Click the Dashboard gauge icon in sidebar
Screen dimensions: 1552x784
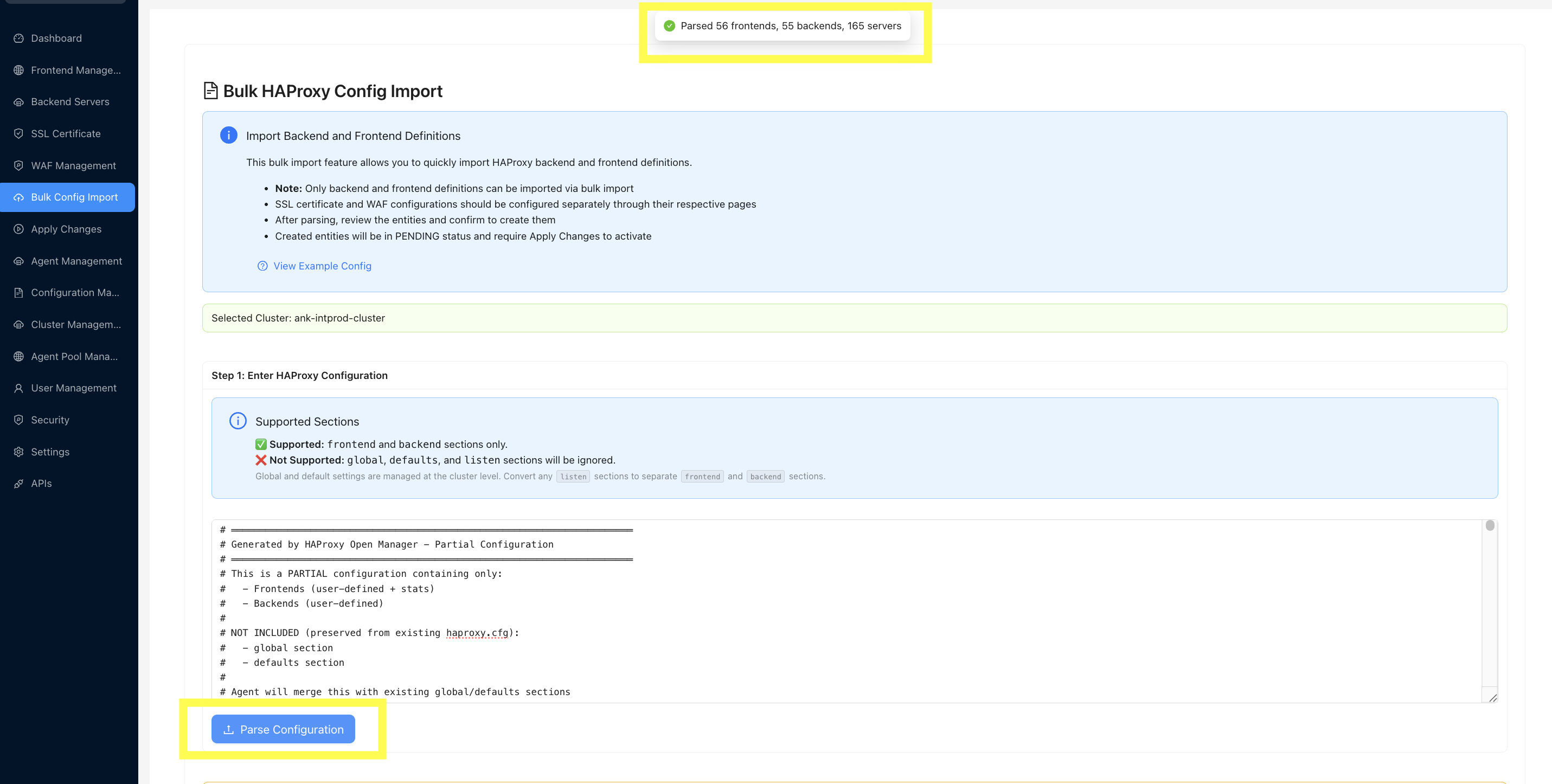click(18, 38)
